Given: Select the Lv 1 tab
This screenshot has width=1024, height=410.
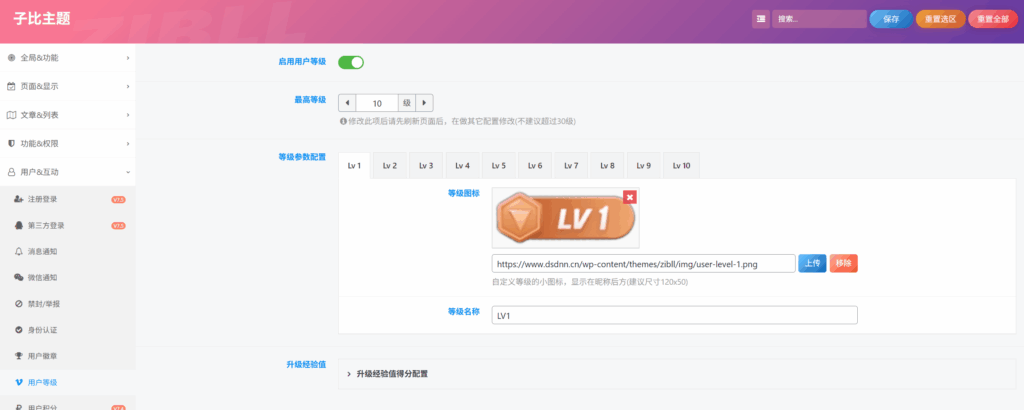Looking at the screenshot, I should (x=355, y=166).
